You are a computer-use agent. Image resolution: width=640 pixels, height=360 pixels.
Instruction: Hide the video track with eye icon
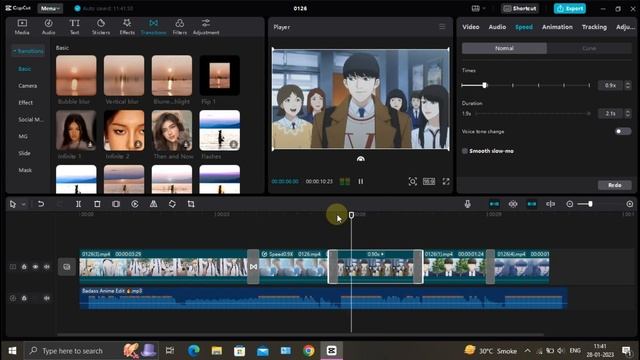(x=36, y=267)
